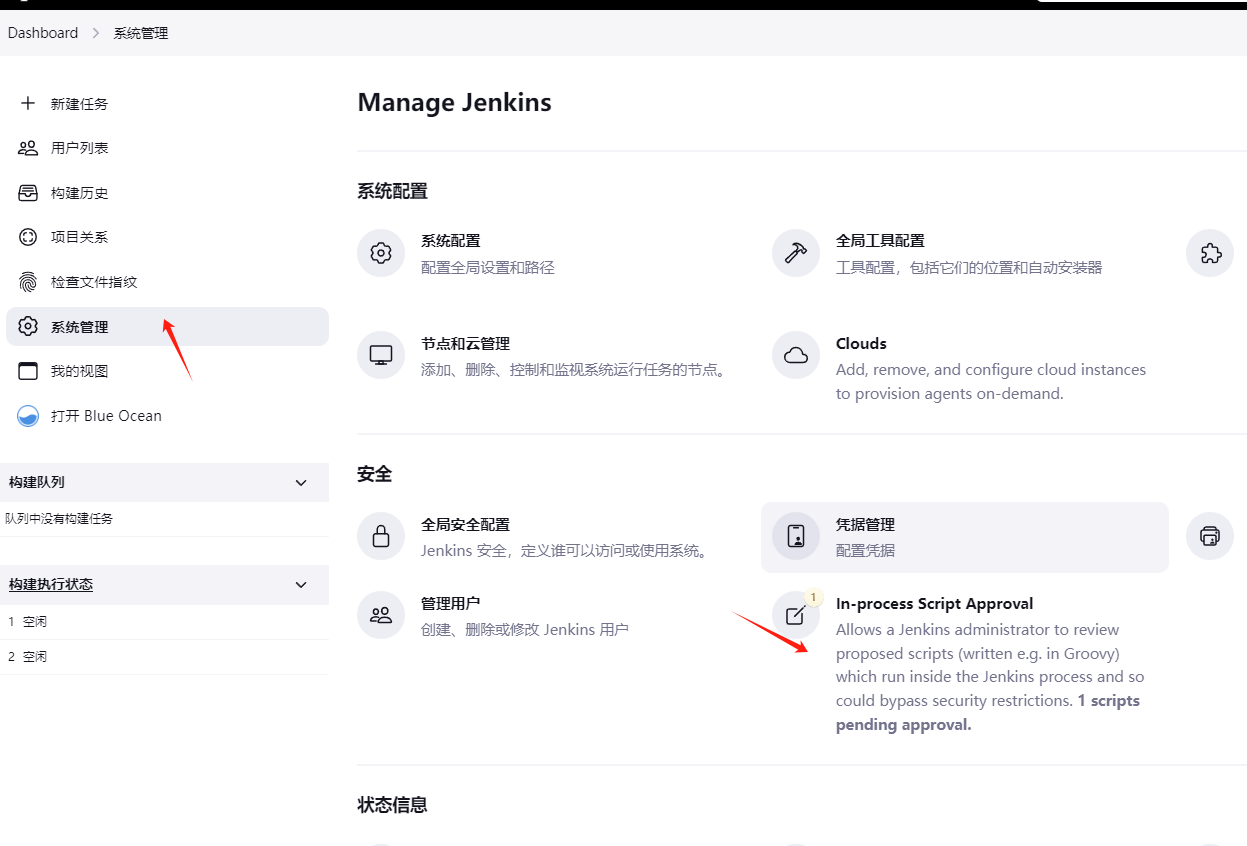Screen dimensions: 1247x846
Task: Click the 状态信息 section heading
Action: coord(392,804)
